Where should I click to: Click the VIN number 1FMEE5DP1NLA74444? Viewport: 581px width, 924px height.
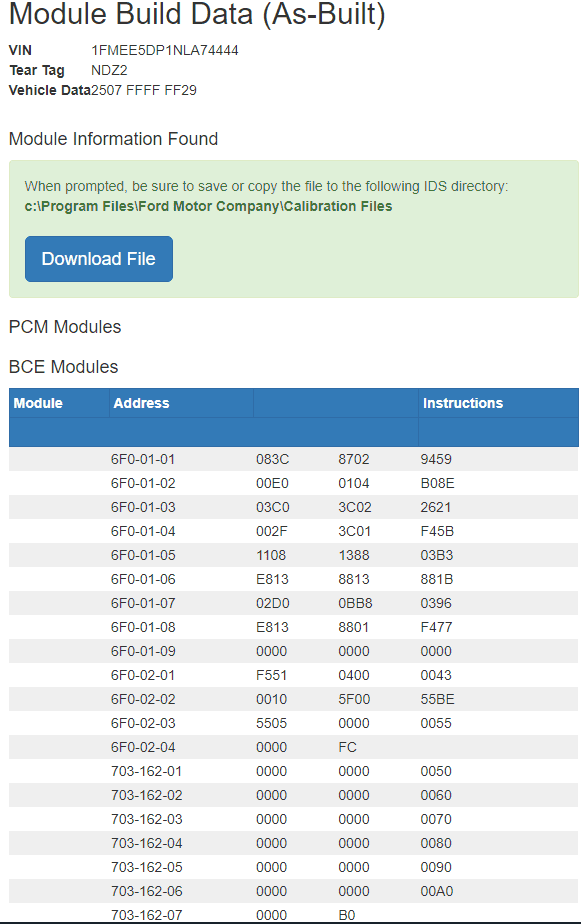[x=164, y=50]
